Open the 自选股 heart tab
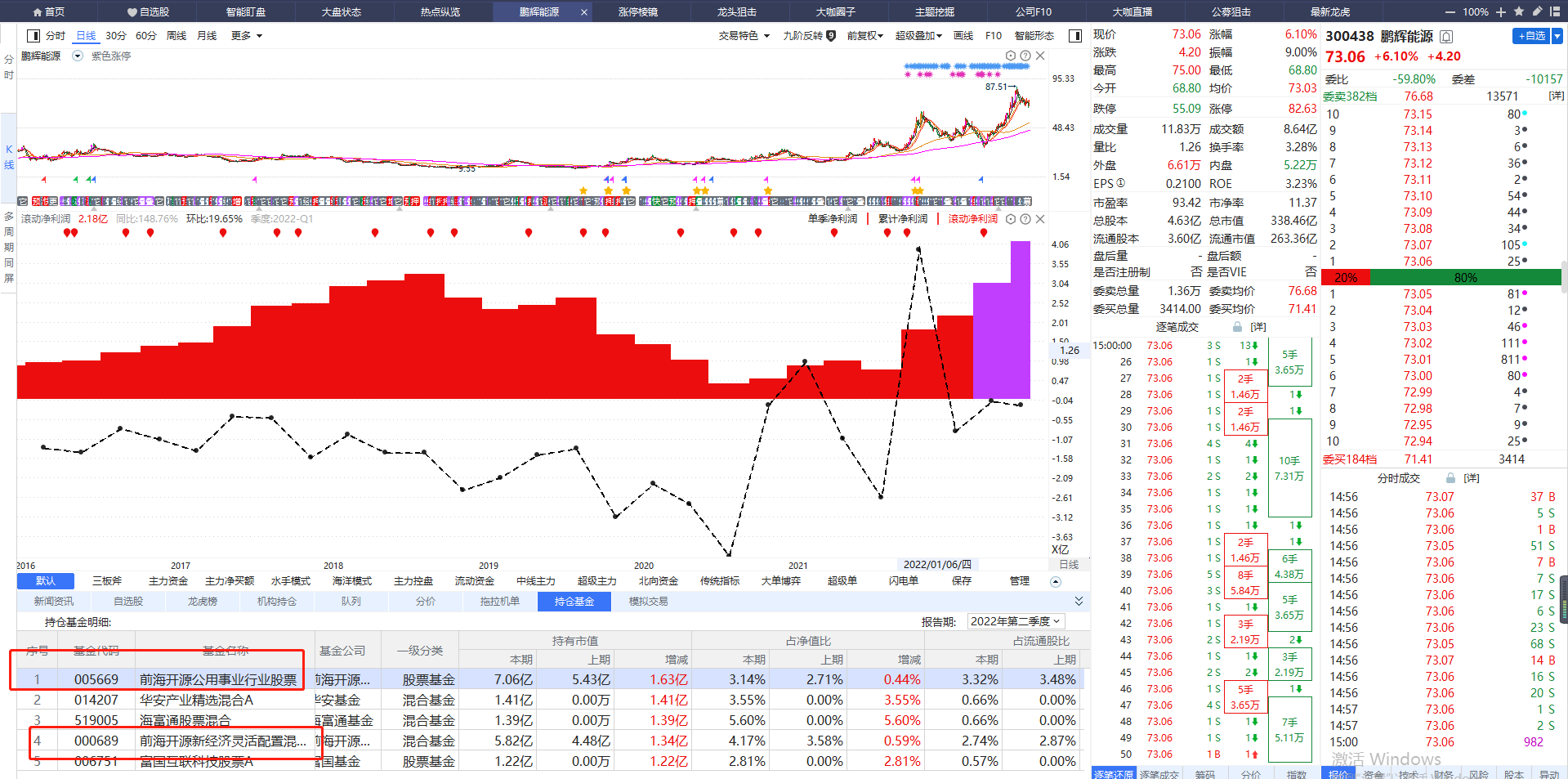Viewport: 1568px width, 779px height. tap(148, 11)
